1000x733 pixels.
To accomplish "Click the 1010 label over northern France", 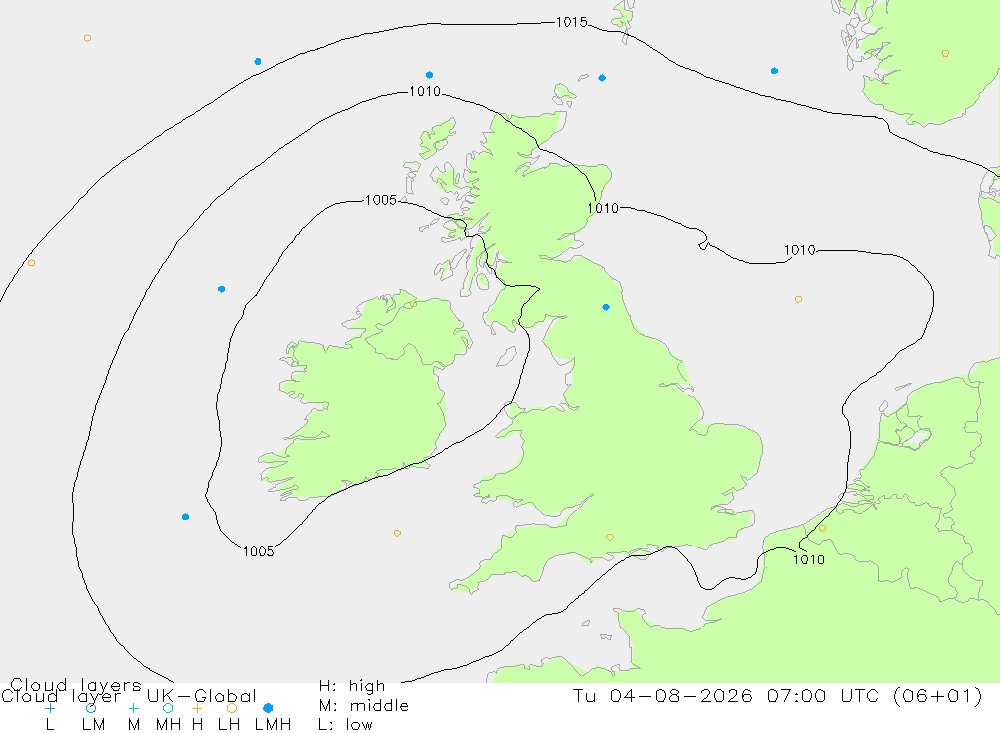I will pos(809,559).
